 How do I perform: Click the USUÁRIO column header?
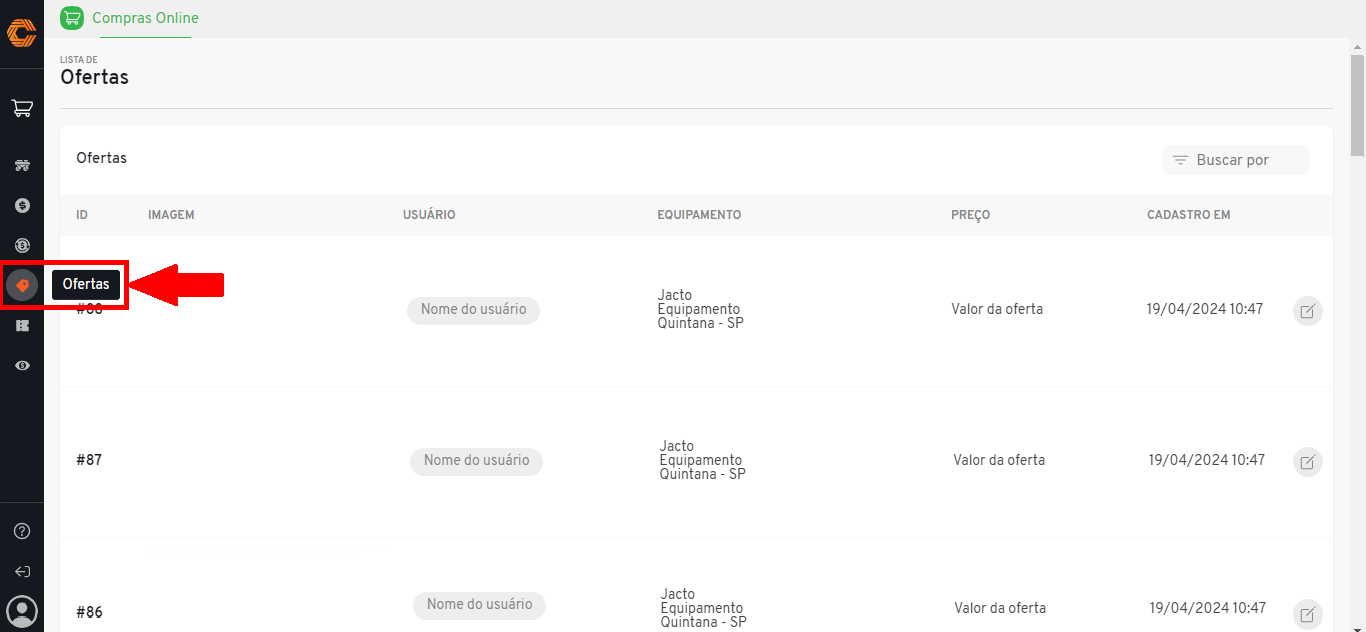point(429,215)
